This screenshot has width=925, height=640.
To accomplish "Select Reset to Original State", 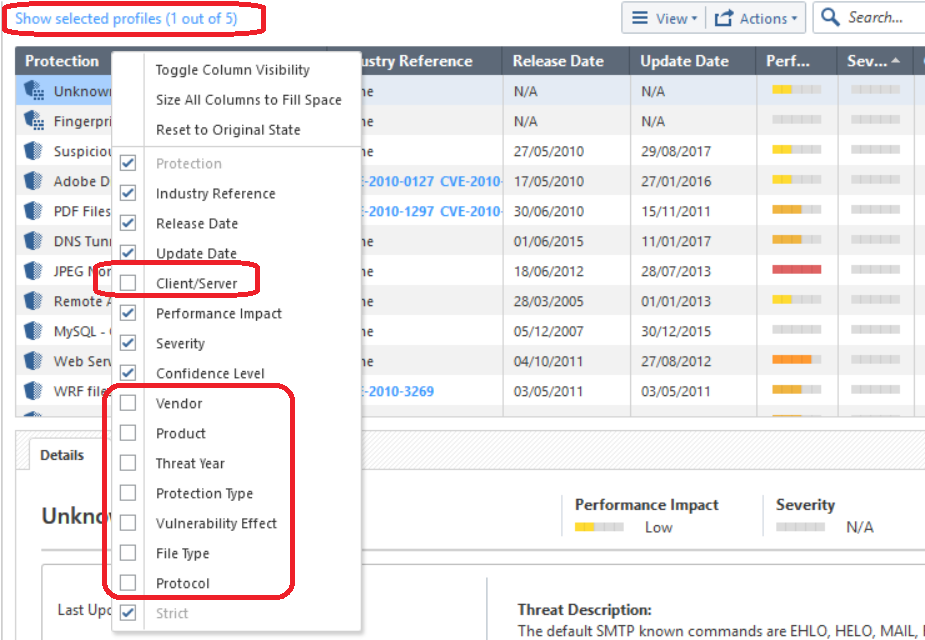I will [x=227, y=130].
